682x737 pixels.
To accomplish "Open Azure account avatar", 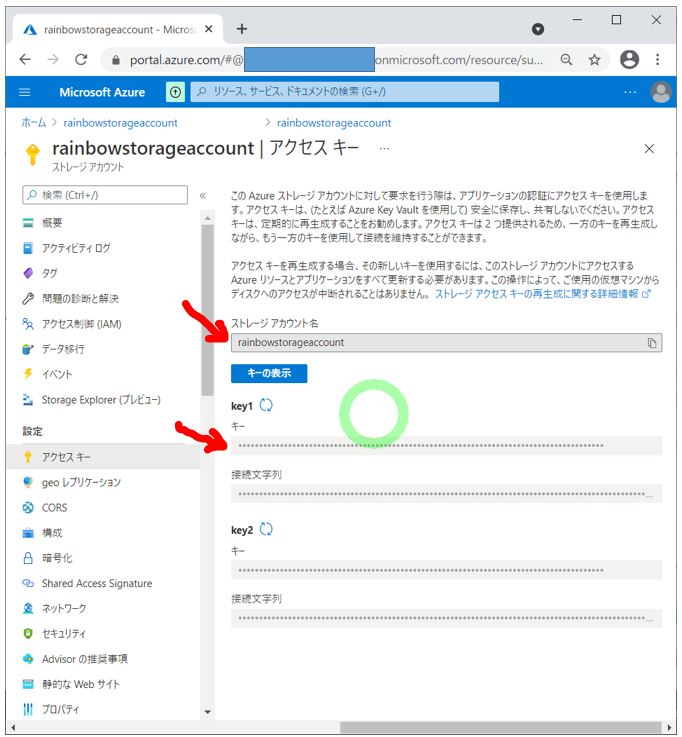I will (661, 92).
